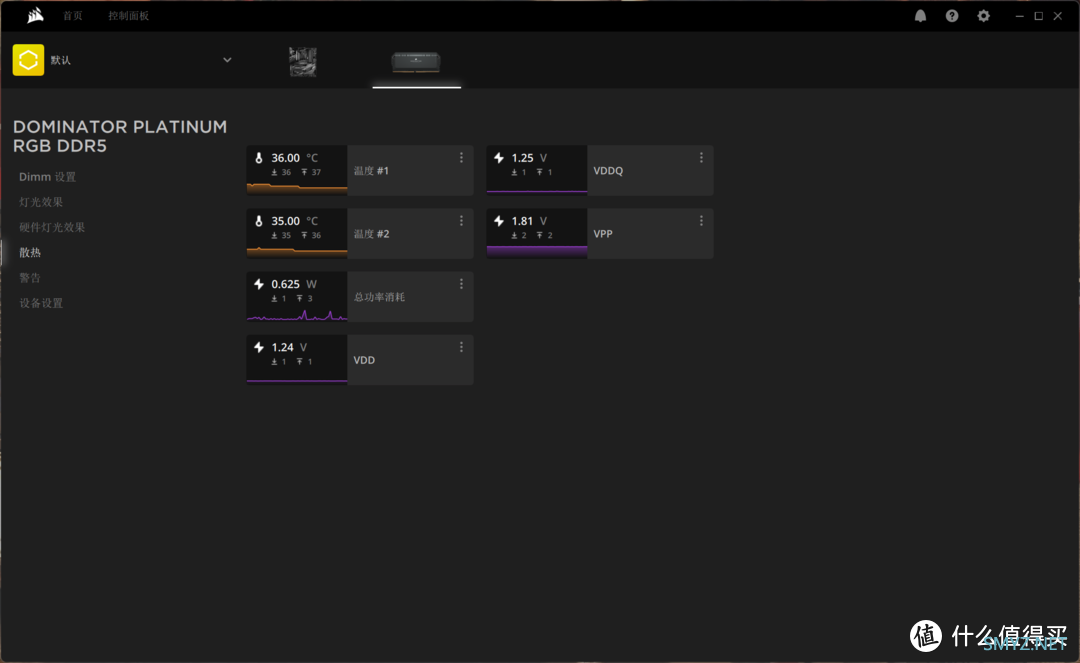Open the options menu for 温度 #2
Viewport: 1080px width, 663px height.
pyautogui.click(x=461, y=221)
